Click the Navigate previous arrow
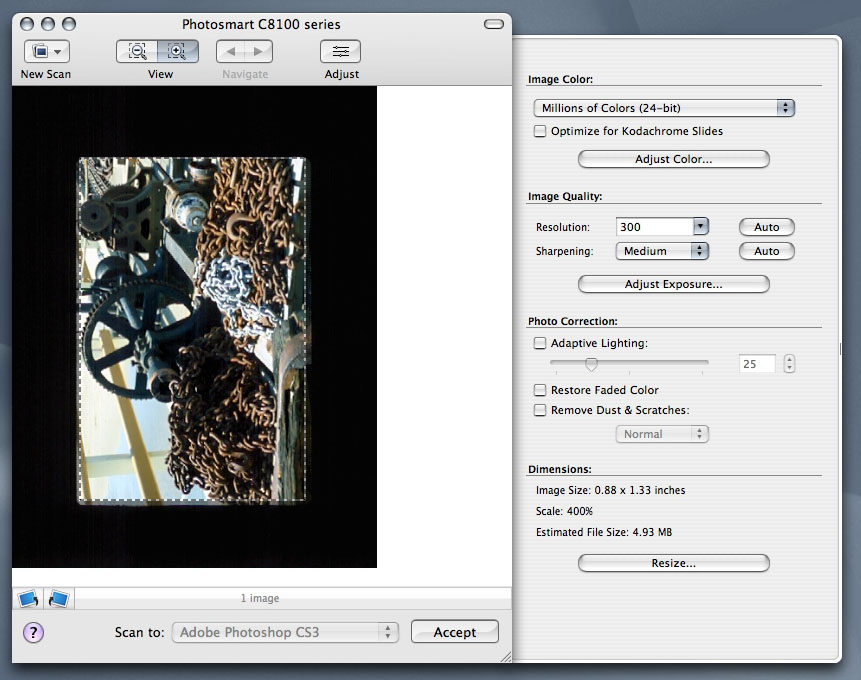861x680 pixels. [230, 52]
